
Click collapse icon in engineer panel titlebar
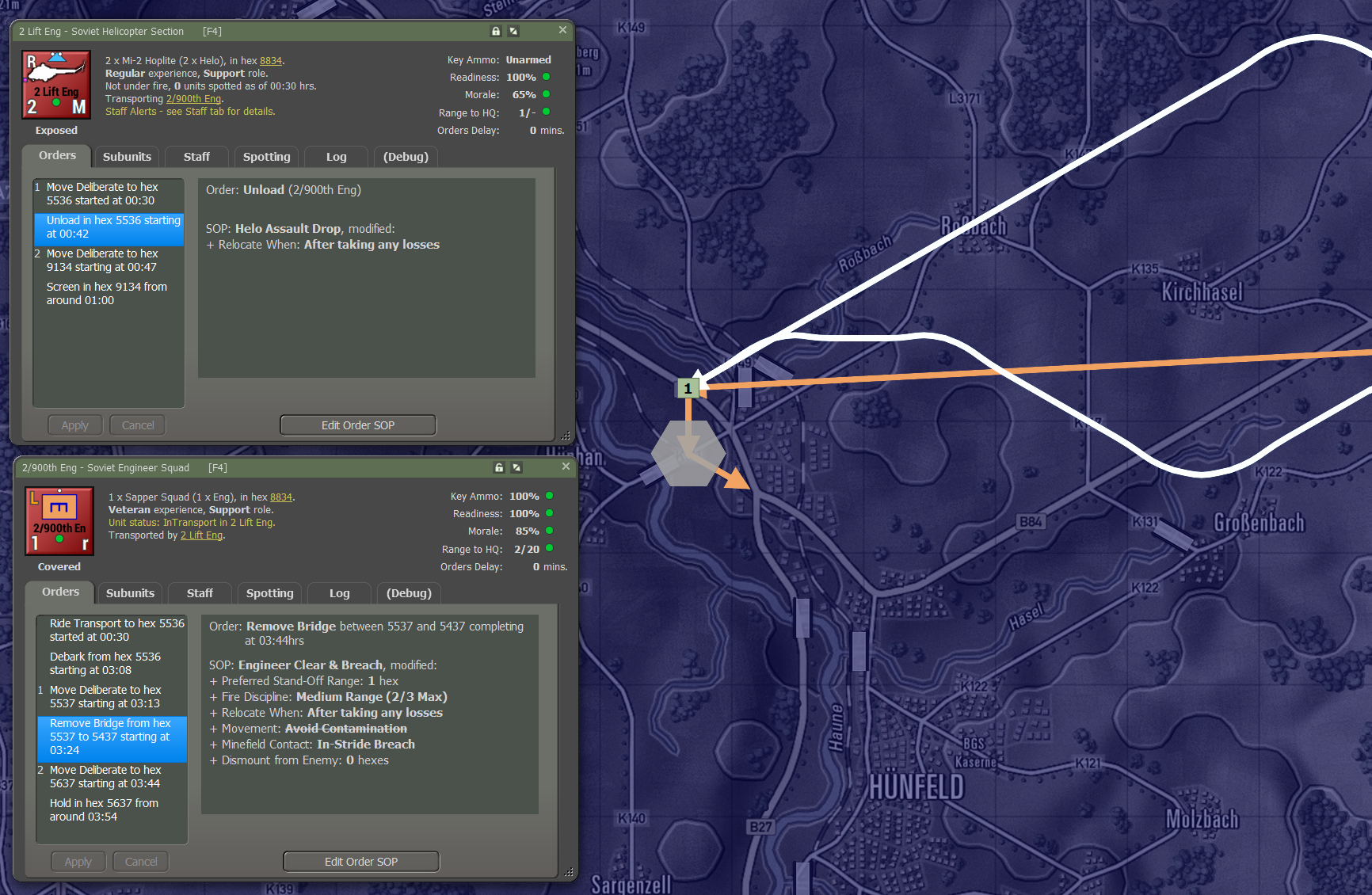pos(516,467)
